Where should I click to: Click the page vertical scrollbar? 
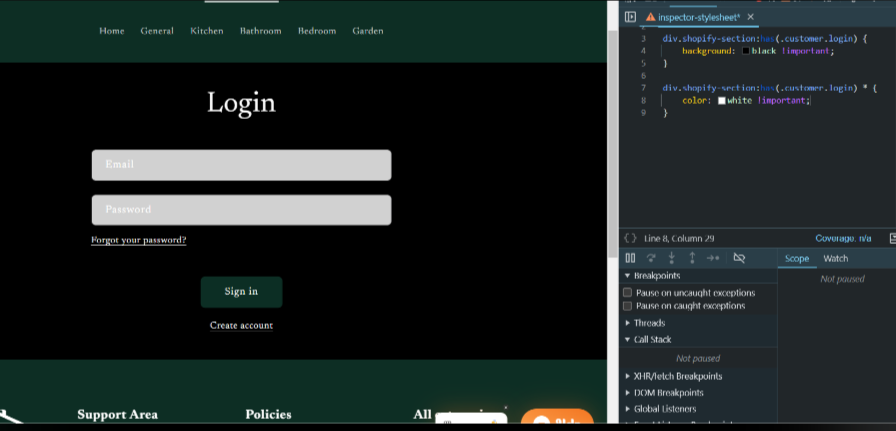pos(613,143)
